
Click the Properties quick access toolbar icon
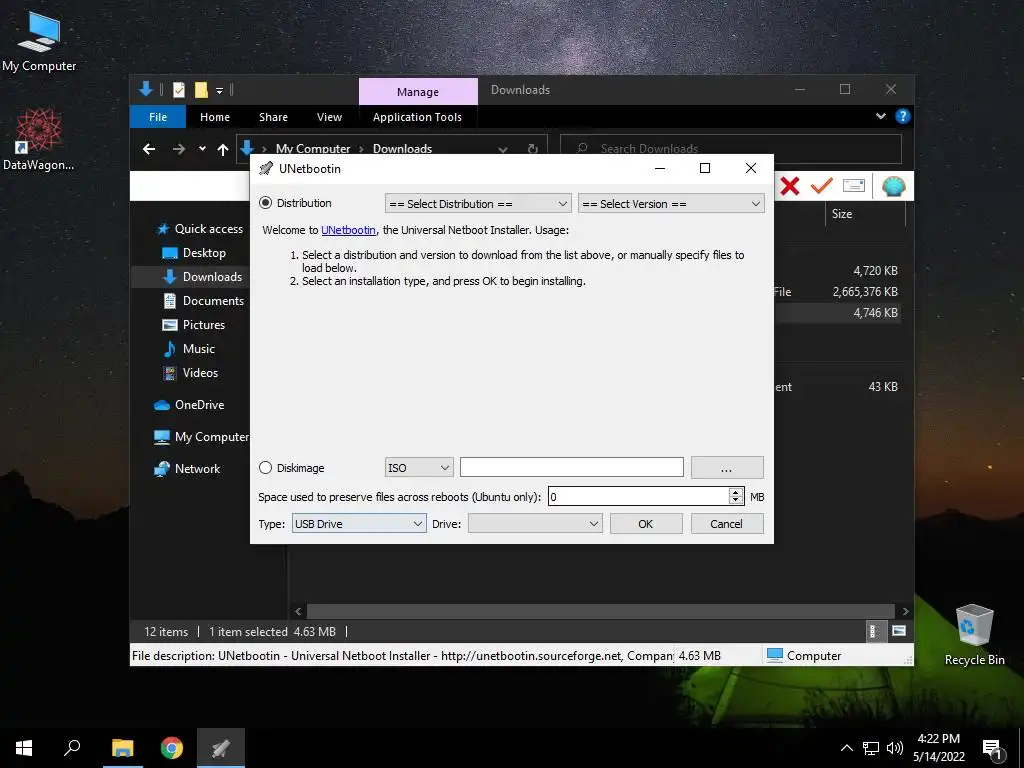[x=178, y=90]
